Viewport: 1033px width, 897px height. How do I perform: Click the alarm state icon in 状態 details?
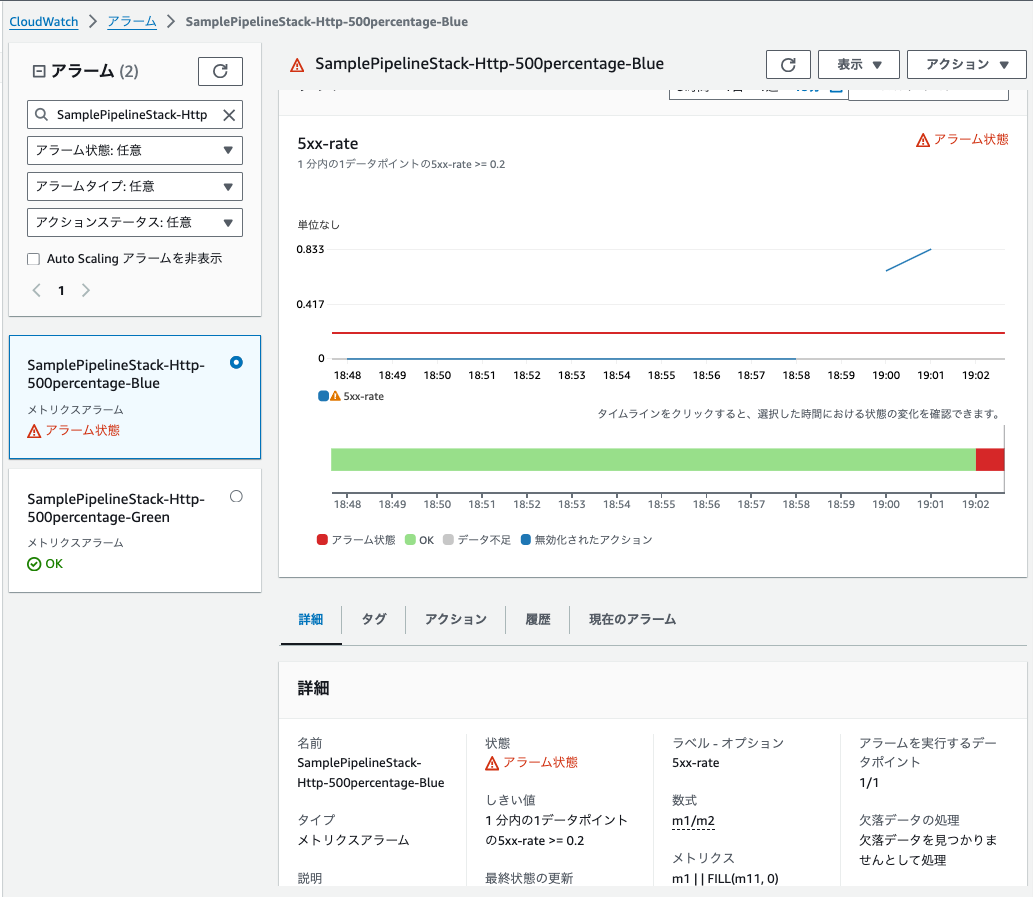(491, 763)
